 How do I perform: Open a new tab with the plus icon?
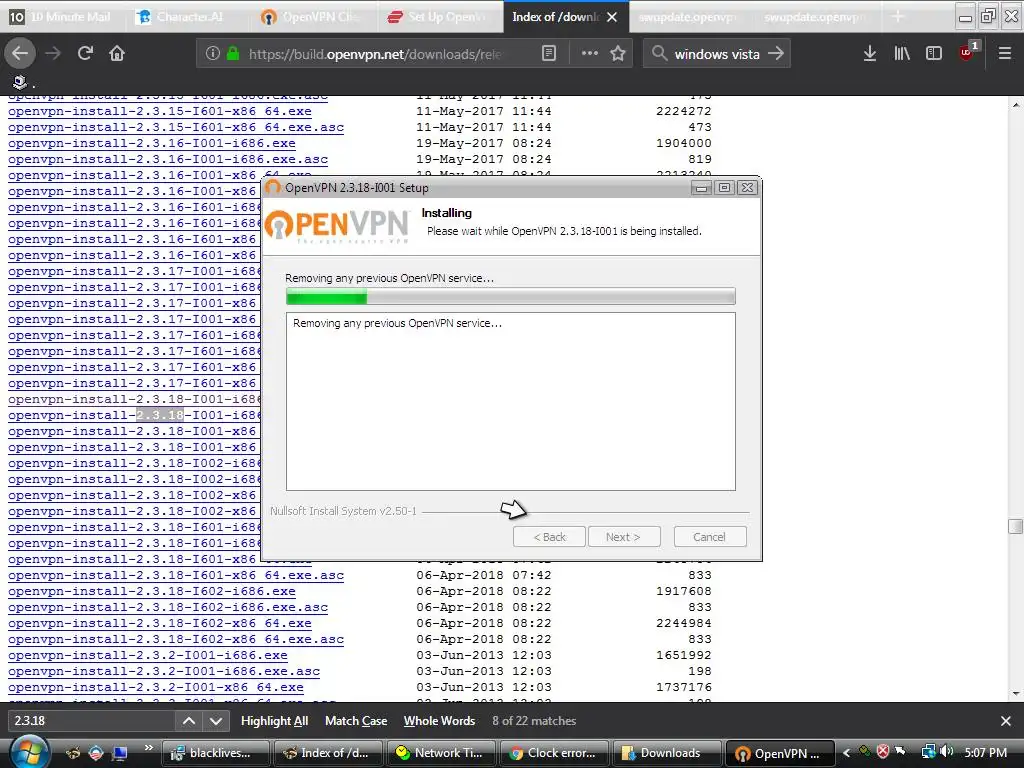[x=898, y=17]
